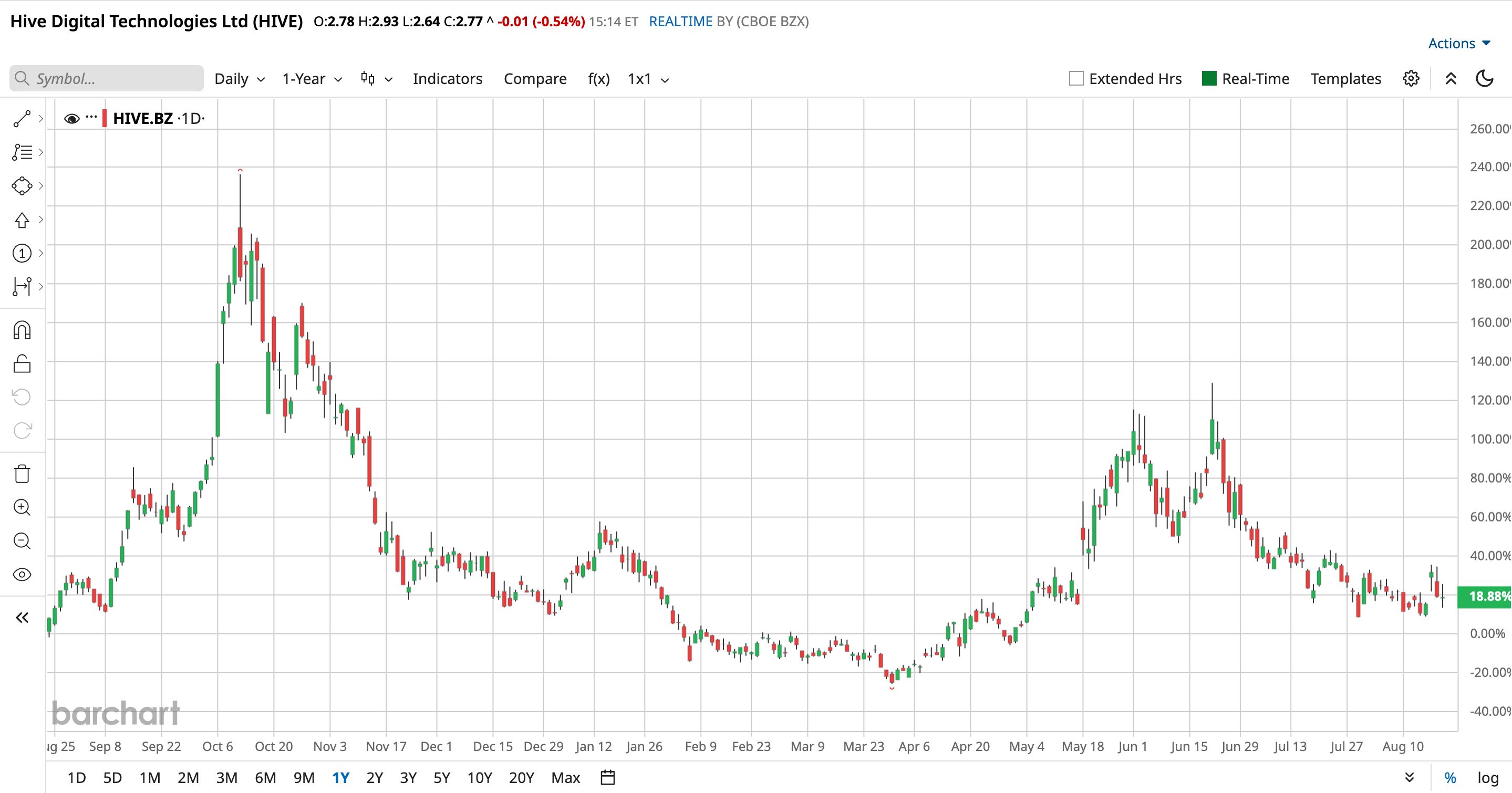The height and width of the screenshot is (793, 1512).
Task: Open the 1-Year period dropdown
Action: pos(312,79)
